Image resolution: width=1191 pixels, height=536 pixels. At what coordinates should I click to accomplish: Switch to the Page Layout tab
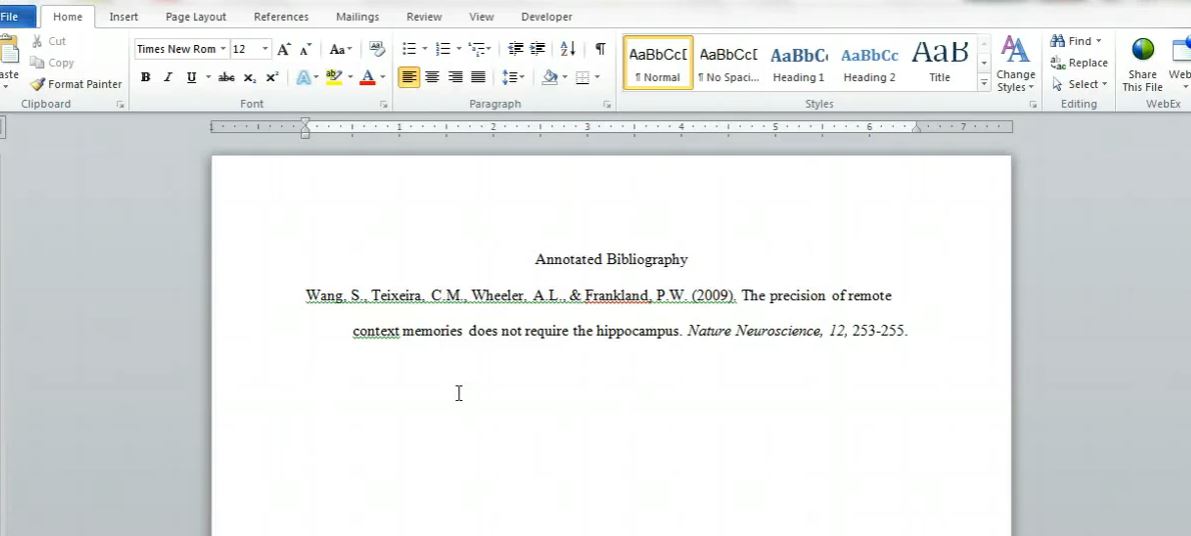pos(196,17)
